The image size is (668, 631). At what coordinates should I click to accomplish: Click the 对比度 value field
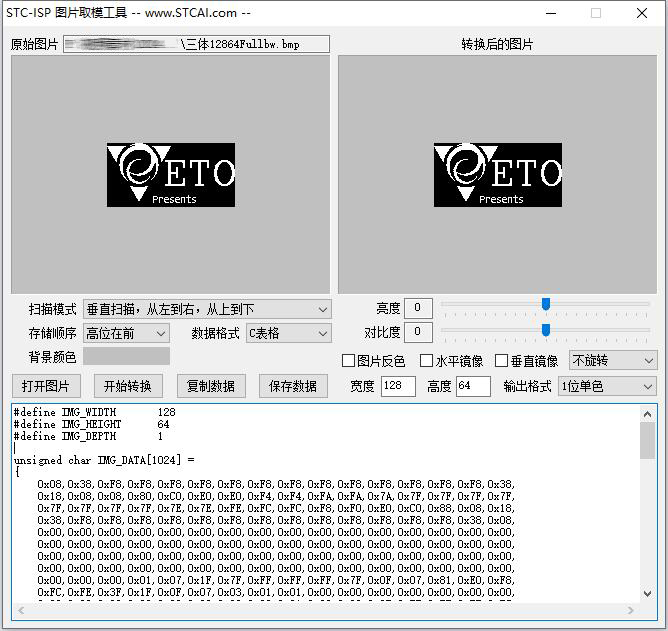[x=418, y=332]
